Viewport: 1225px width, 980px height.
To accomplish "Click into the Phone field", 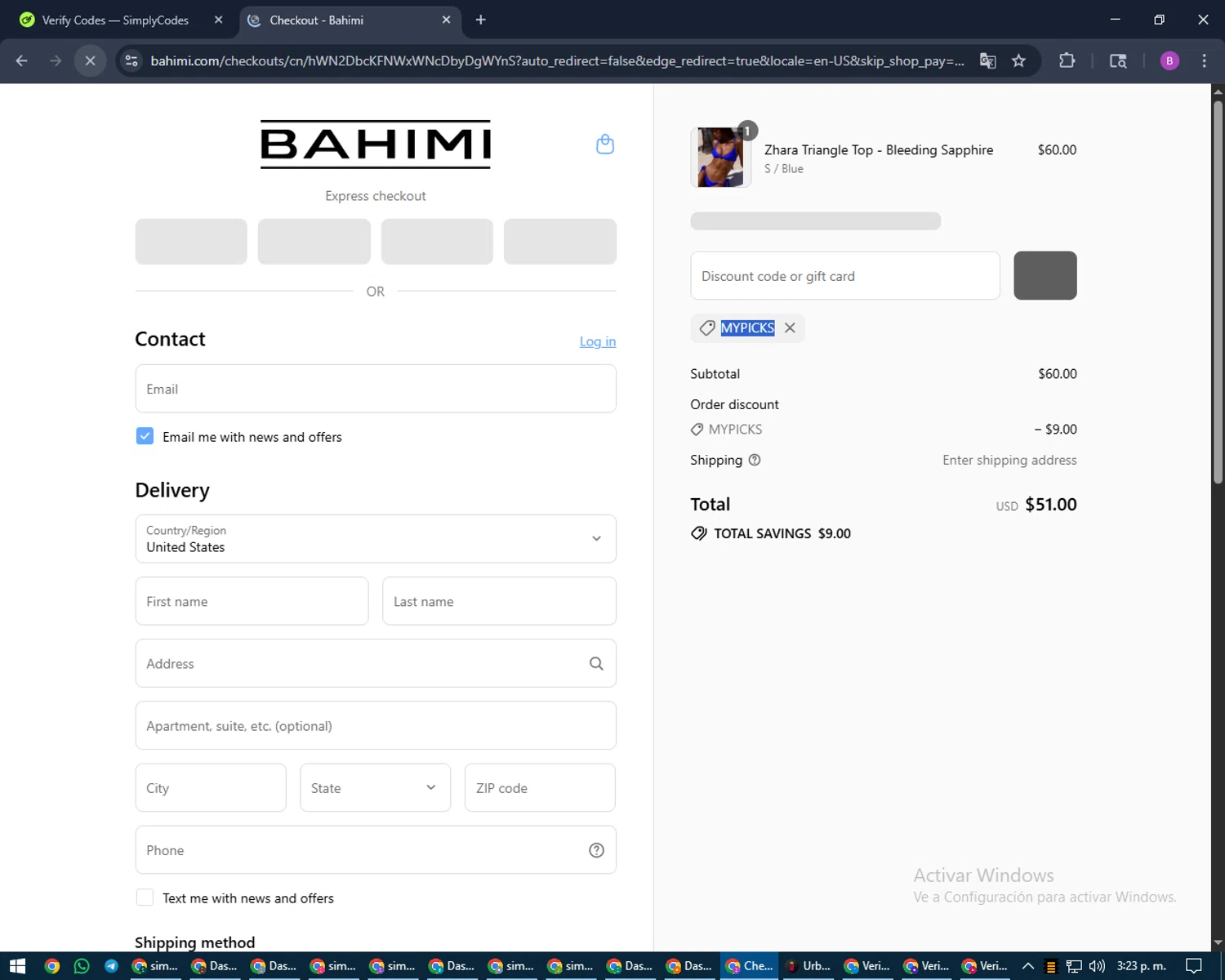I will [x=376, y=850].
